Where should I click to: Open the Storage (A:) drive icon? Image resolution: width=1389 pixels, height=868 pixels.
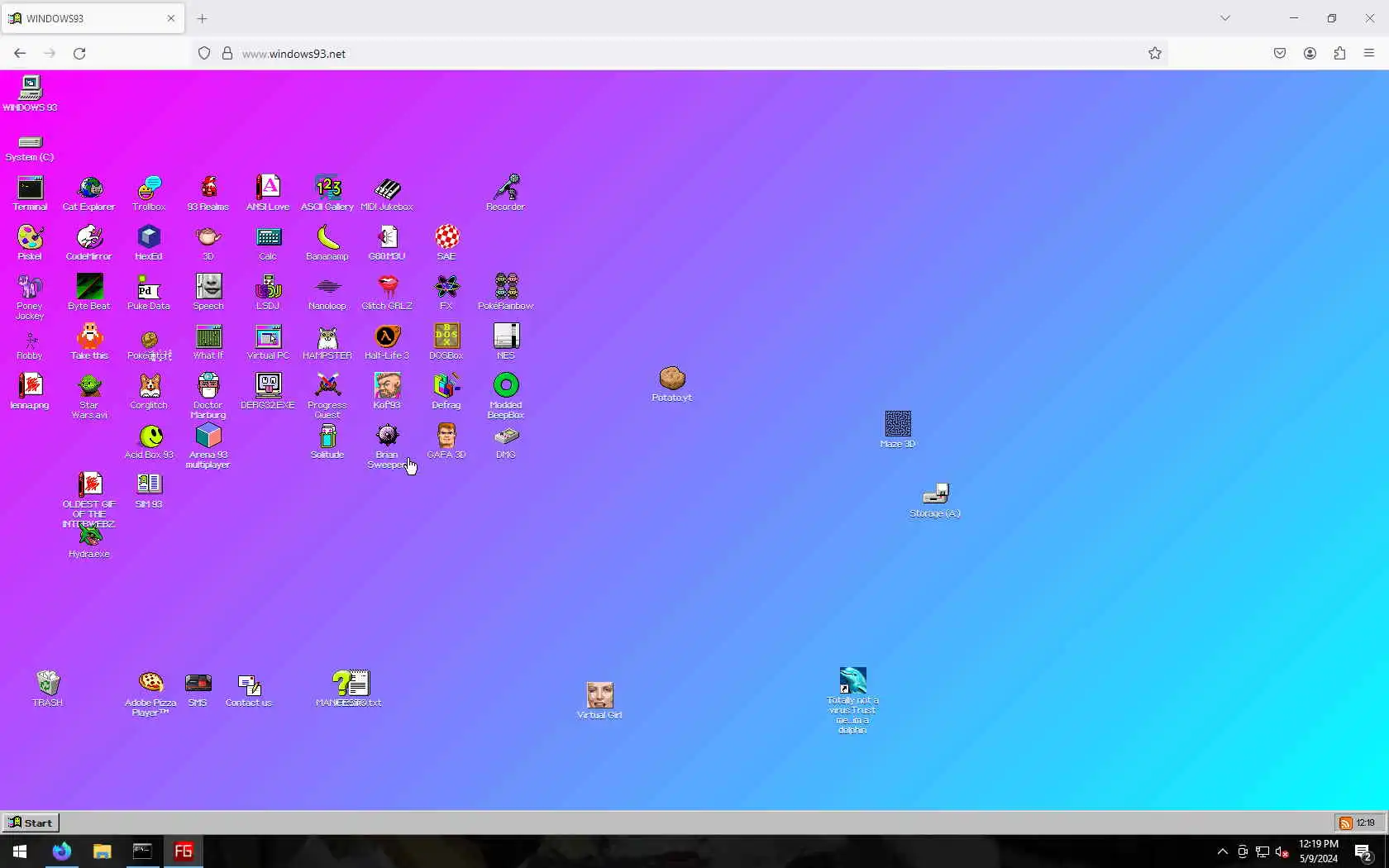coord(935,500)
